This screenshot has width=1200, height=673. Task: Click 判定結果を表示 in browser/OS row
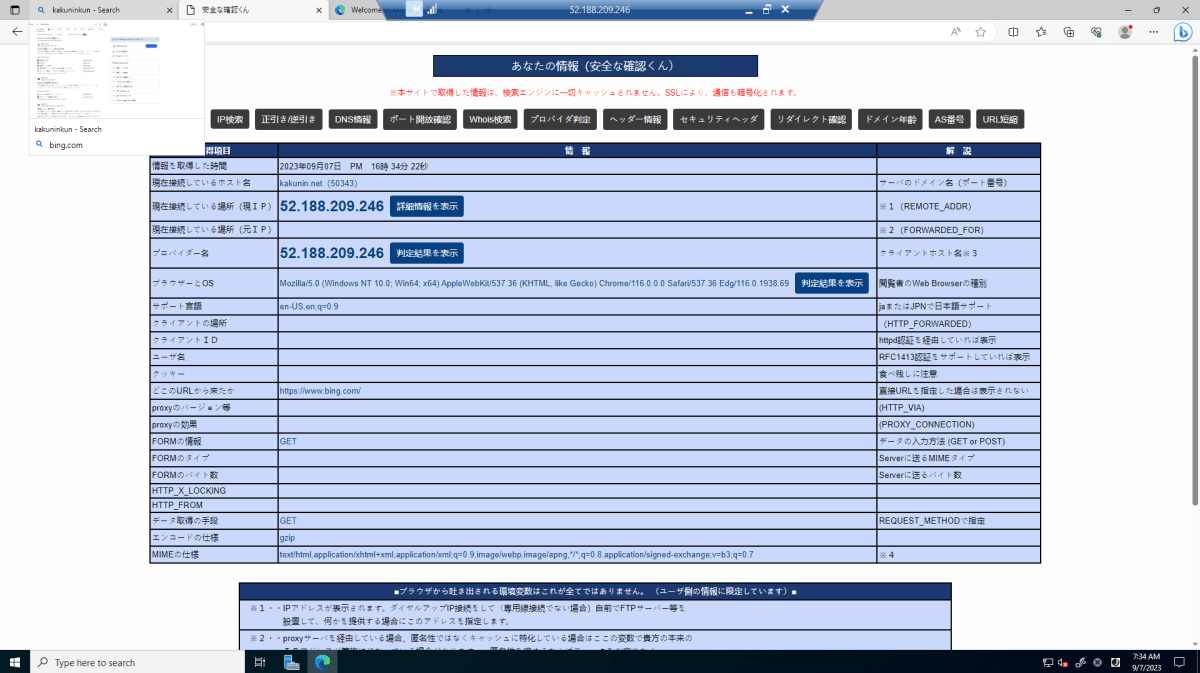click(832, 283)
